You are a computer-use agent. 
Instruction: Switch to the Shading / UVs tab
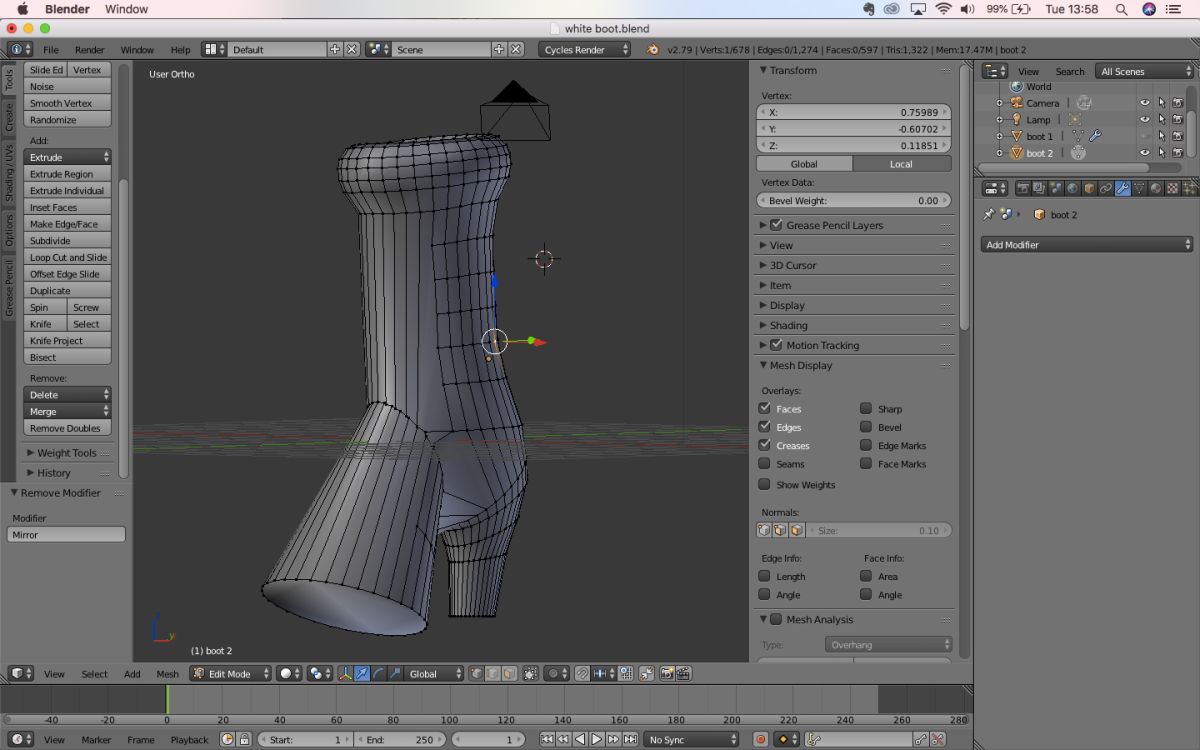(x=9, y=173)
